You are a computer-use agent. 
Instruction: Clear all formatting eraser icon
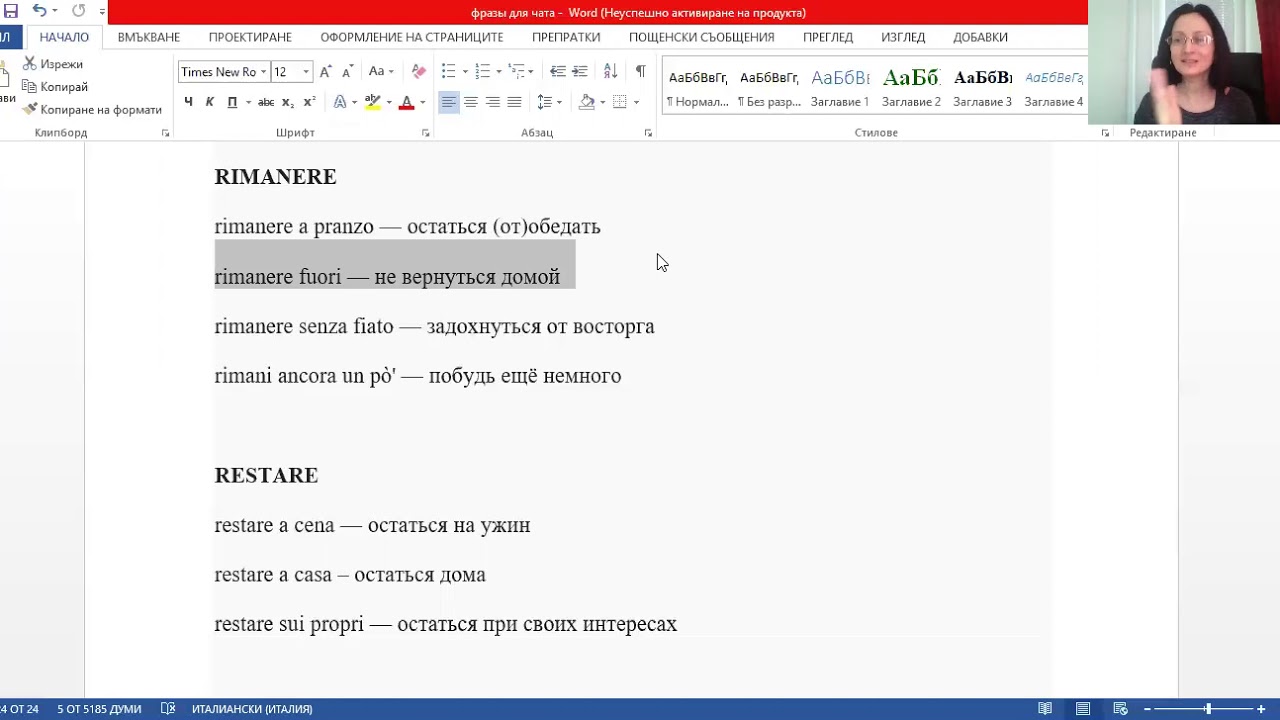click(419, 72)
